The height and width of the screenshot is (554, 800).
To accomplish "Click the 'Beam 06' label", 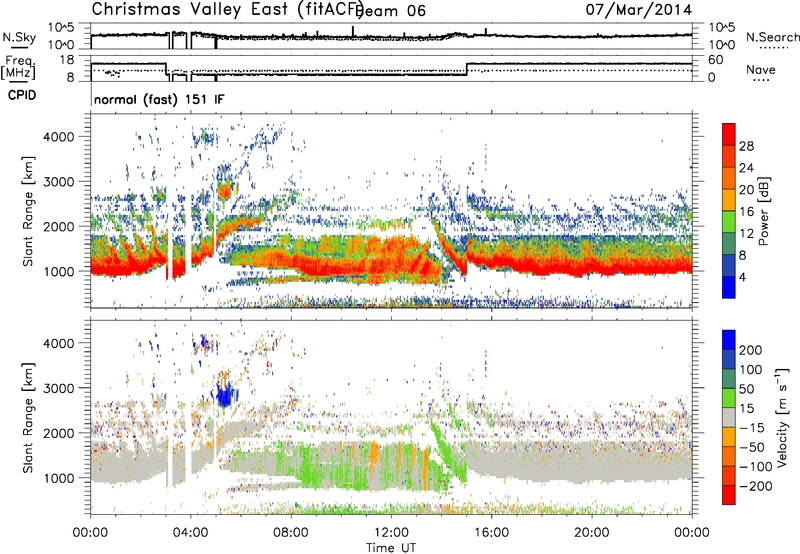I will coord(393,11).
